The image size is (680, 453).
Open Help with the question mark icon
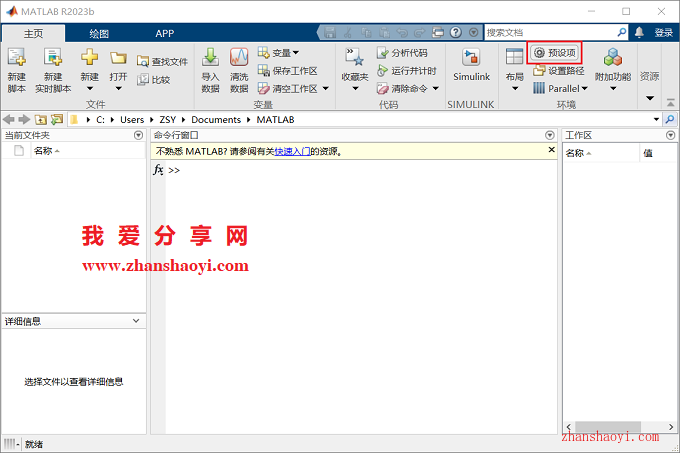pyautogui.click(x=456, y=33)
